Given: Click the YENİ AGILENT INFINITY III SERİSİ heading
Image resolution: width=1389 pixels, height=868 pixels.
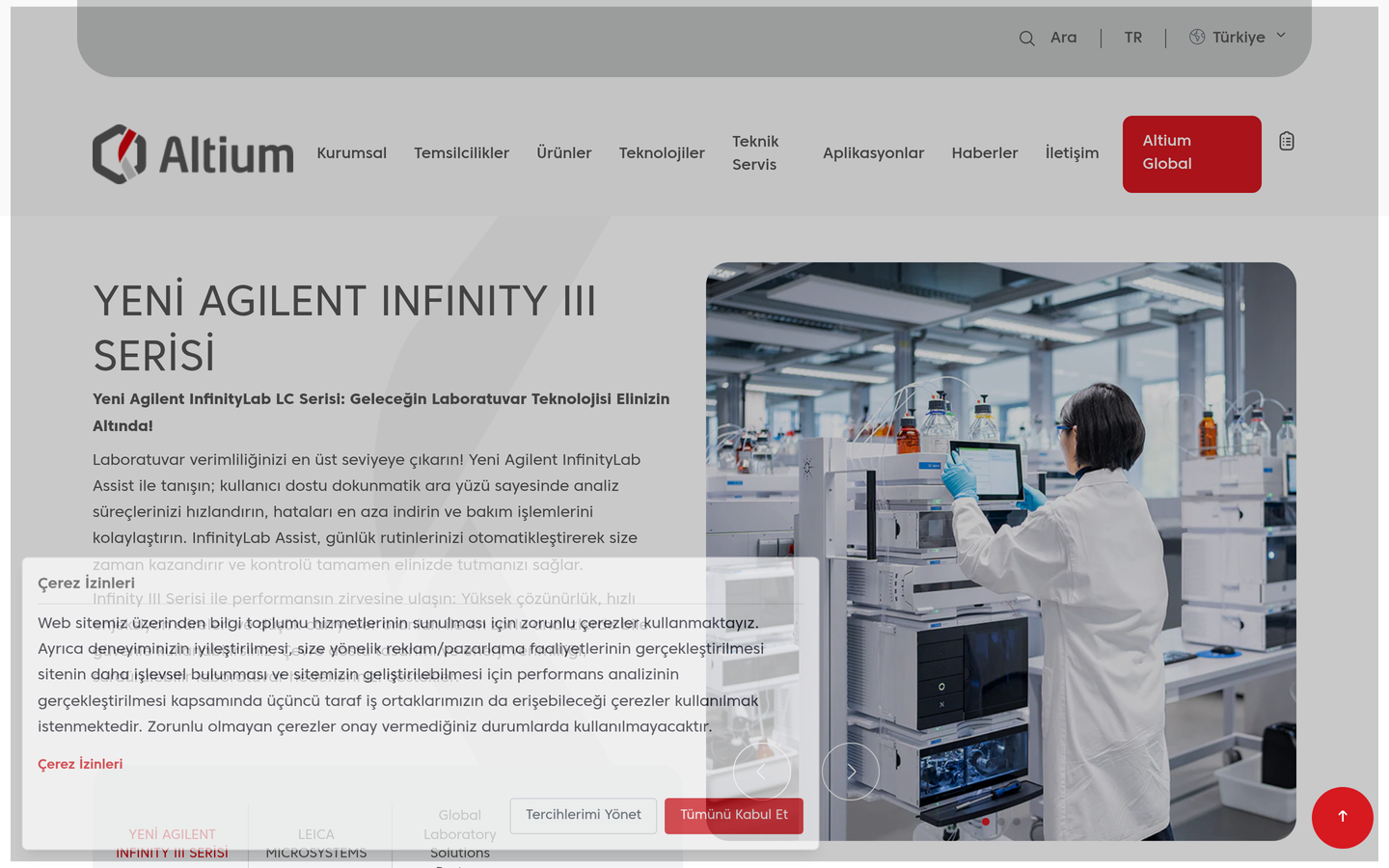Looking at the screenshot, I should 344,329.
